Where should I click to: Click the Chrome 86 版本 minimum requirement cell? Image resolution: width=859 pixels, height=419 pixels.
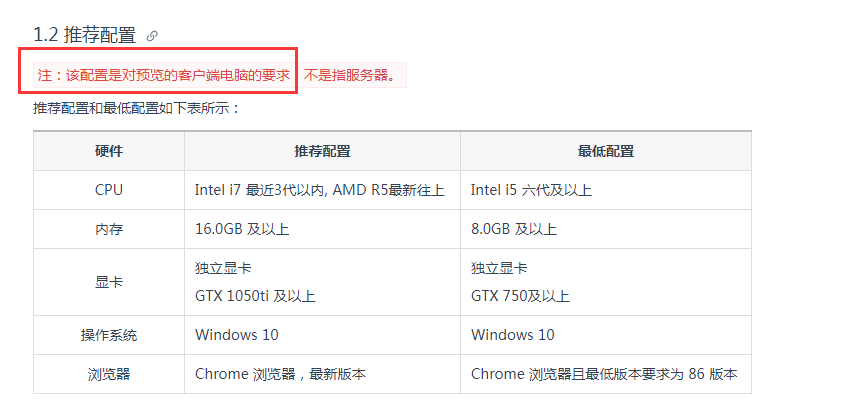coord(606,374)
